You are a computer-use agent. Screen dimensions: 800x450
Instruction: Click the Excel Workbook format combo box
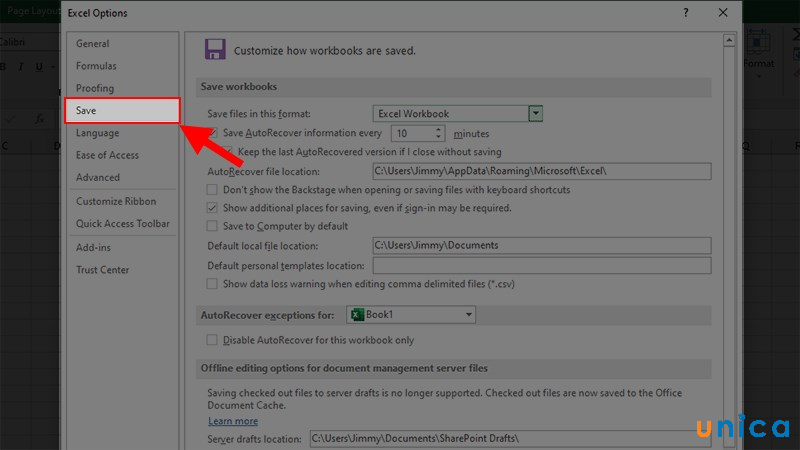(457, 113)
